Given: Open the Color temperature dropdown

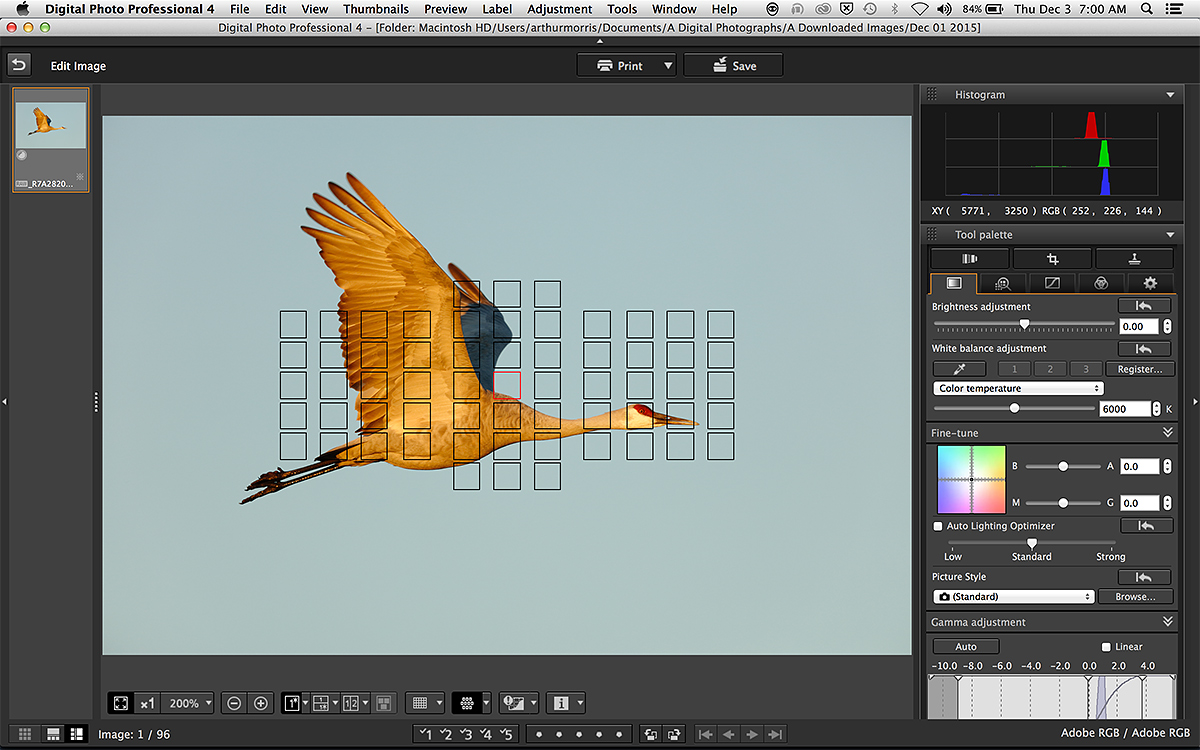Looking at the screenshot, I should [x=1018, y=388].
